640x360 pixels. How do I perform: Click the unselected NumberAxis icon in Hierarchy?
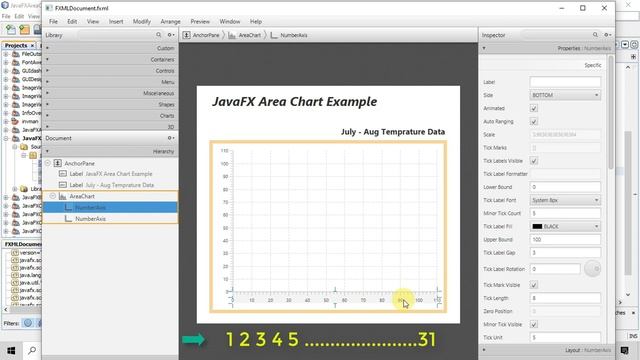pyautogui.click(x=68, y=219)
